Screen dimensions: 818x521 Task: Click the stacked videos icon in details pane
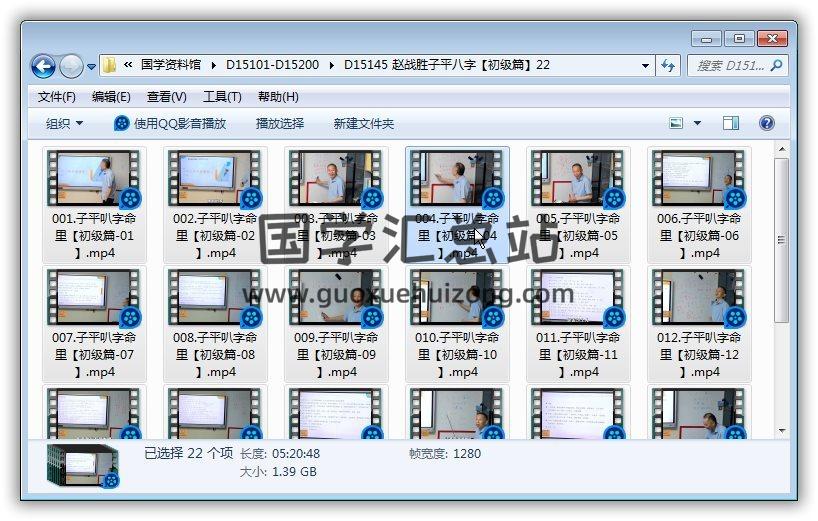pos(83,466)
